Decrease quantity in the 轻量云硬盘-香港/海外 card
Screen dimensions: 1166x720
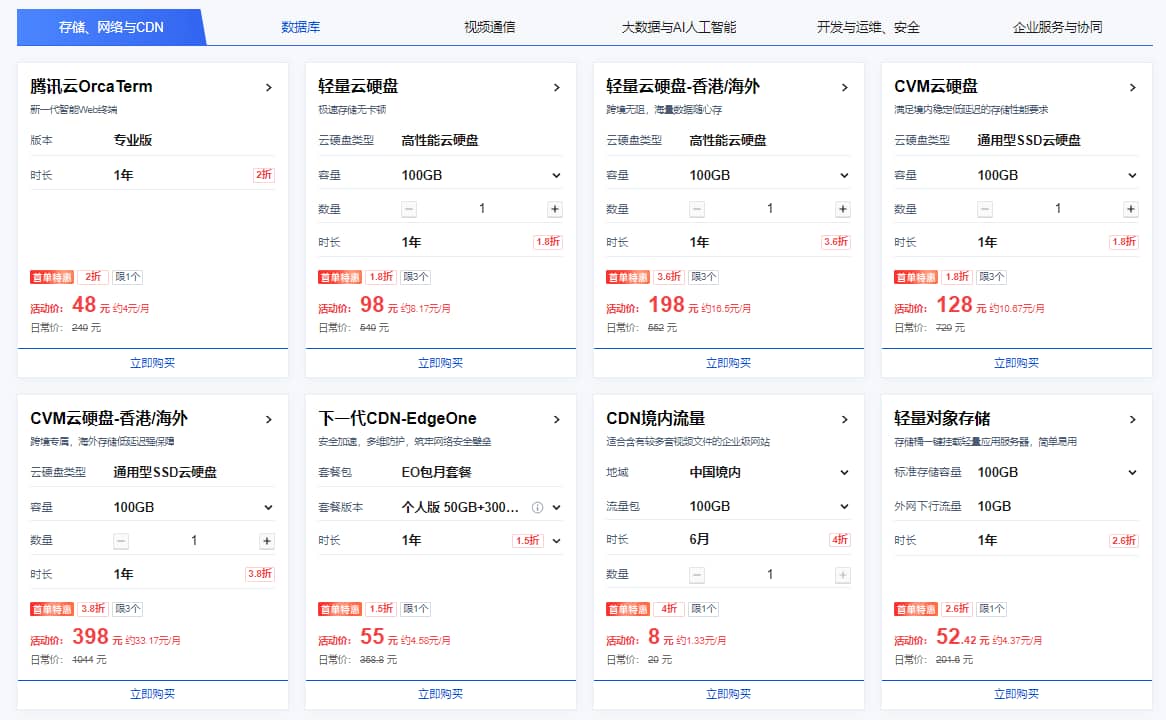tap(697, 209)
